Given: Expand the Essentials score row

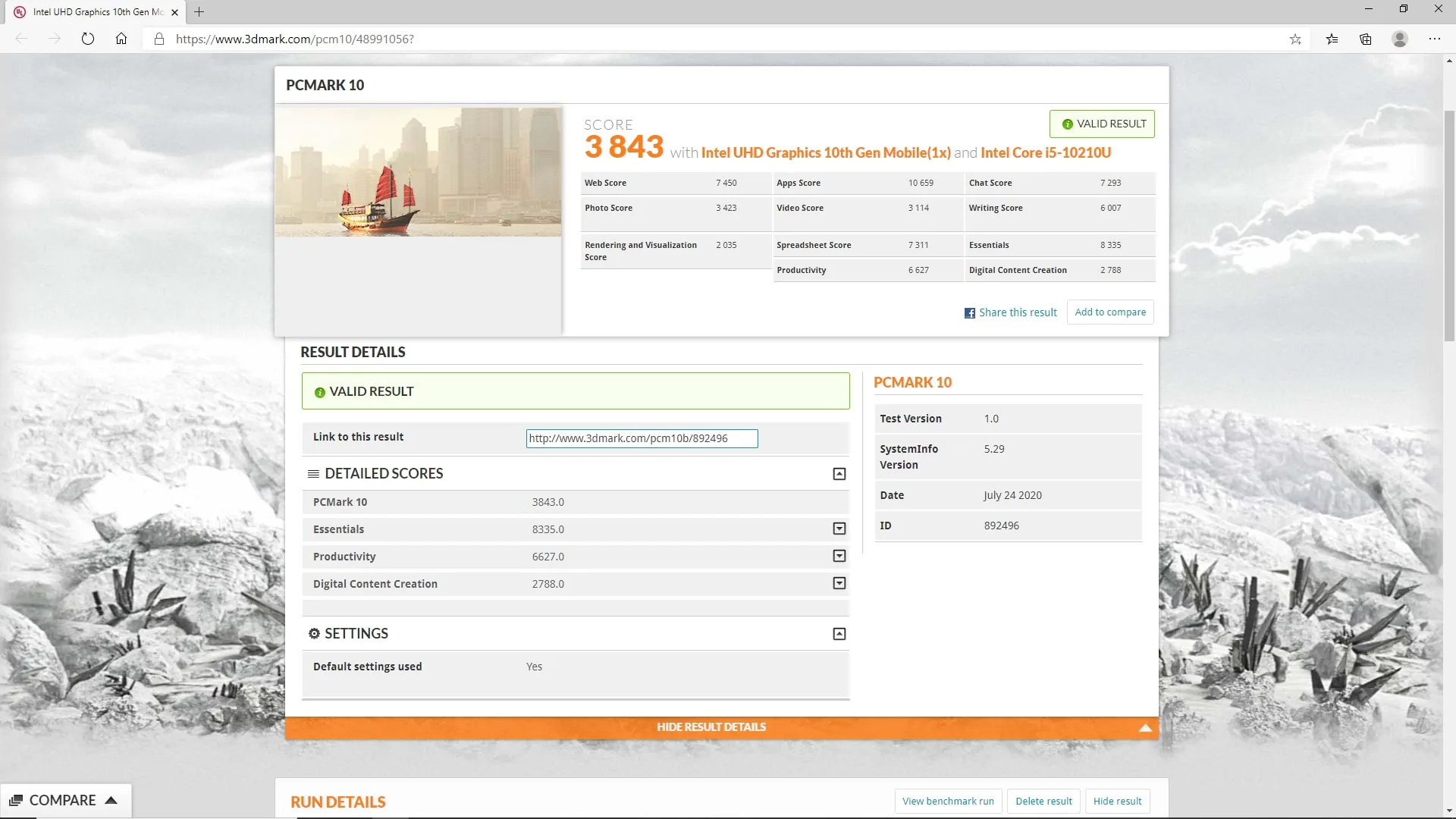Looking at the screenshot, I should [839, 529].
